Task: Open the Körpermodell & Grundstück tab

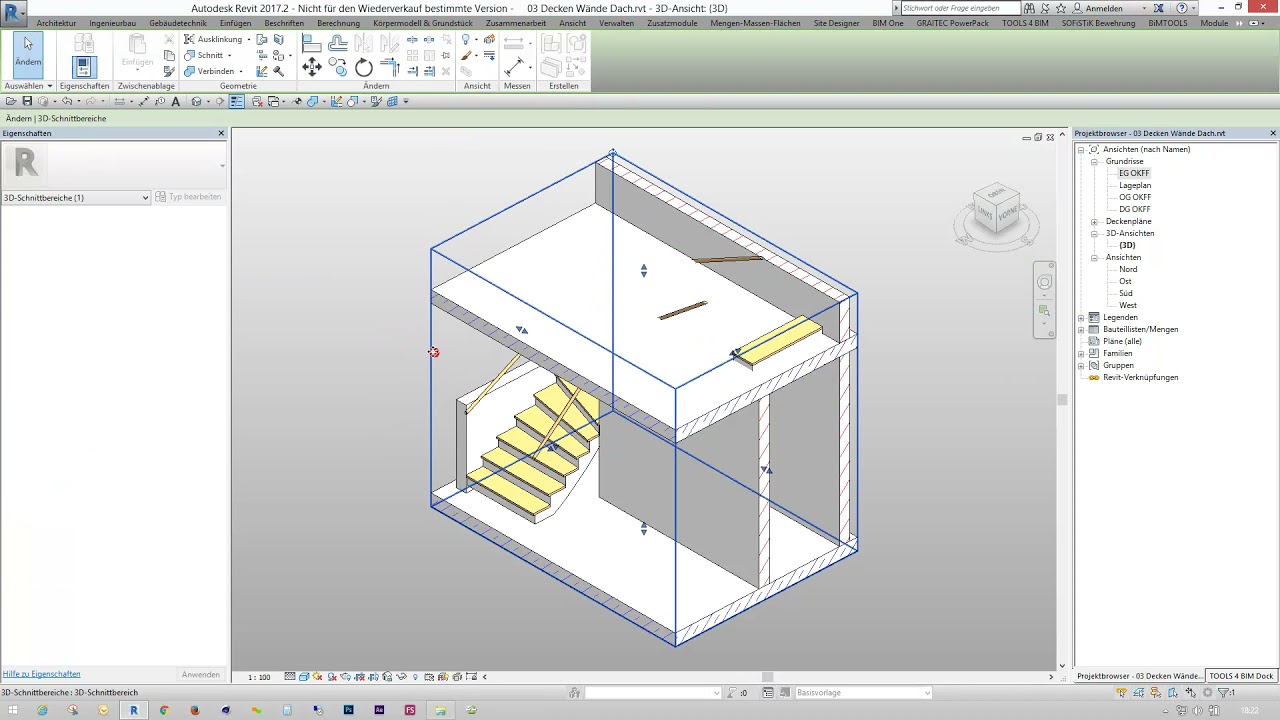Action: point(422,23)
